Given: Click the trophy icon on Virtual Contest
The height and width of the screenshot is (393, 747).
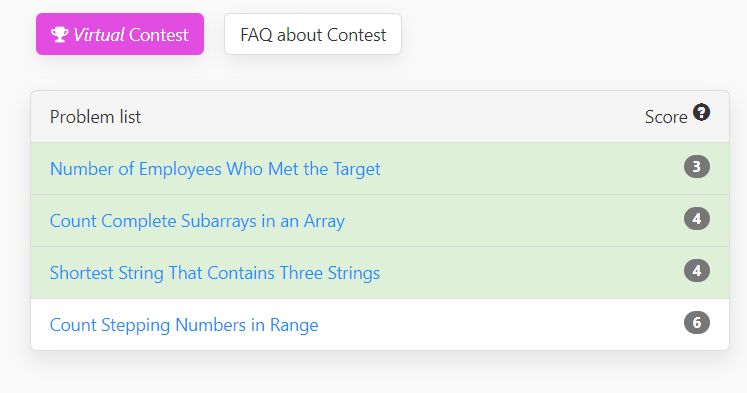Looking at the screenshot, I should pos(60,34).
